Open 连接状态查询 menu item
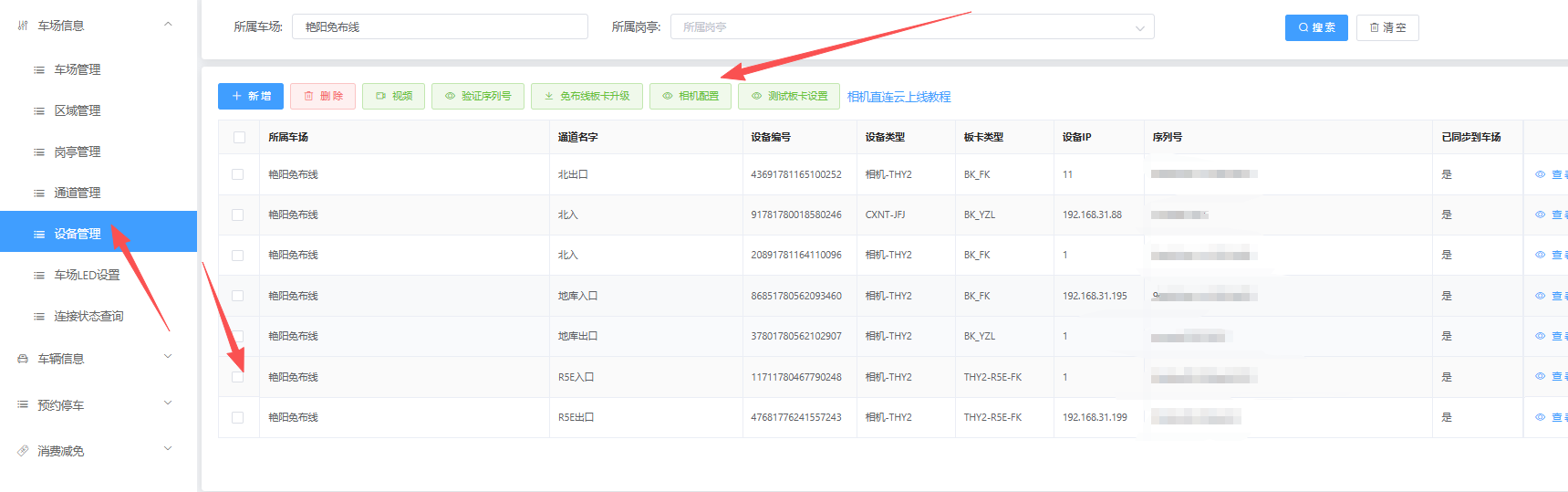This screenshot has height=492, width=1568. 88,316
